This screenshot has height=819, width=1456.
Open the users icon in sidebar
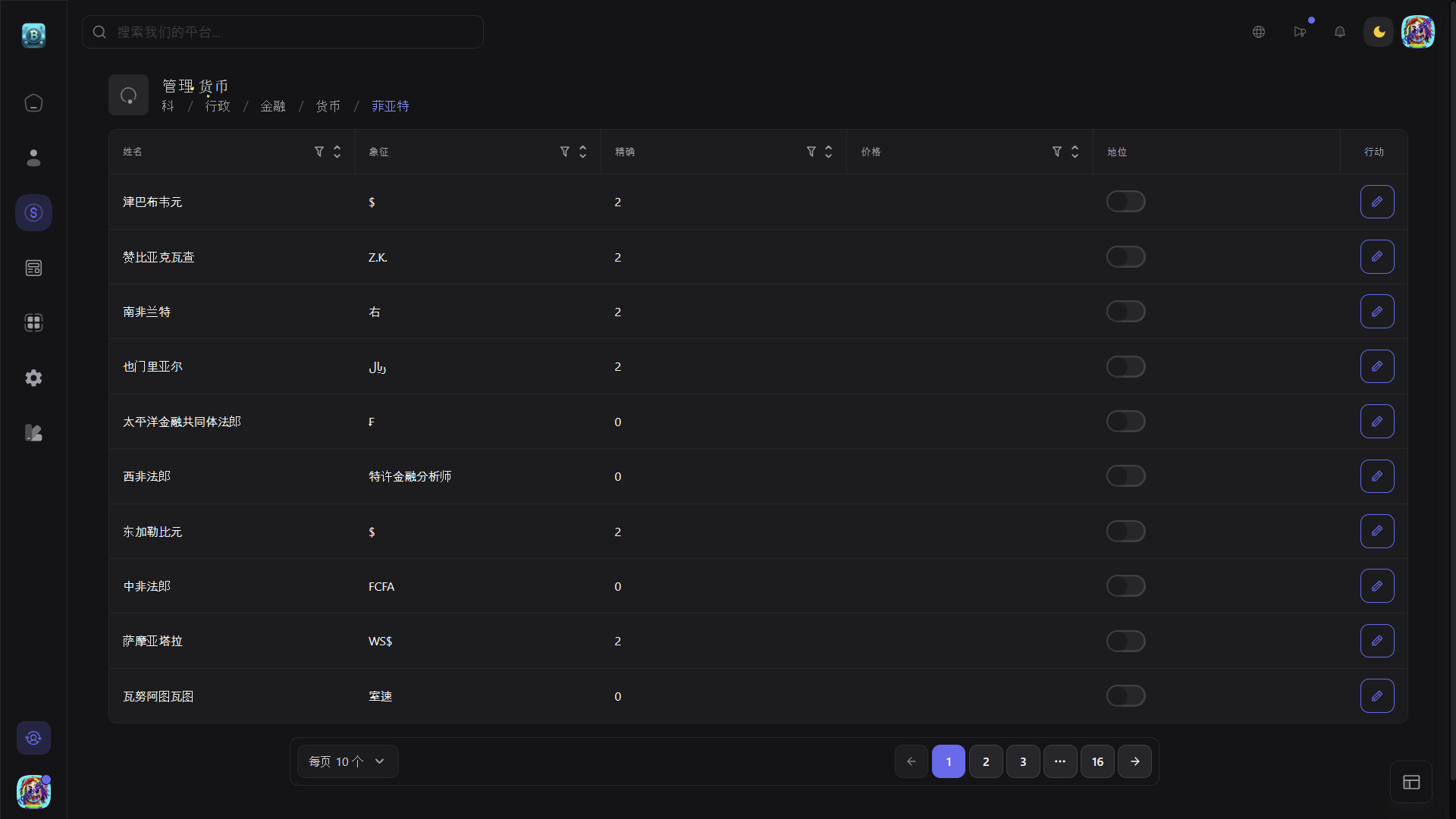coord(33,158)
